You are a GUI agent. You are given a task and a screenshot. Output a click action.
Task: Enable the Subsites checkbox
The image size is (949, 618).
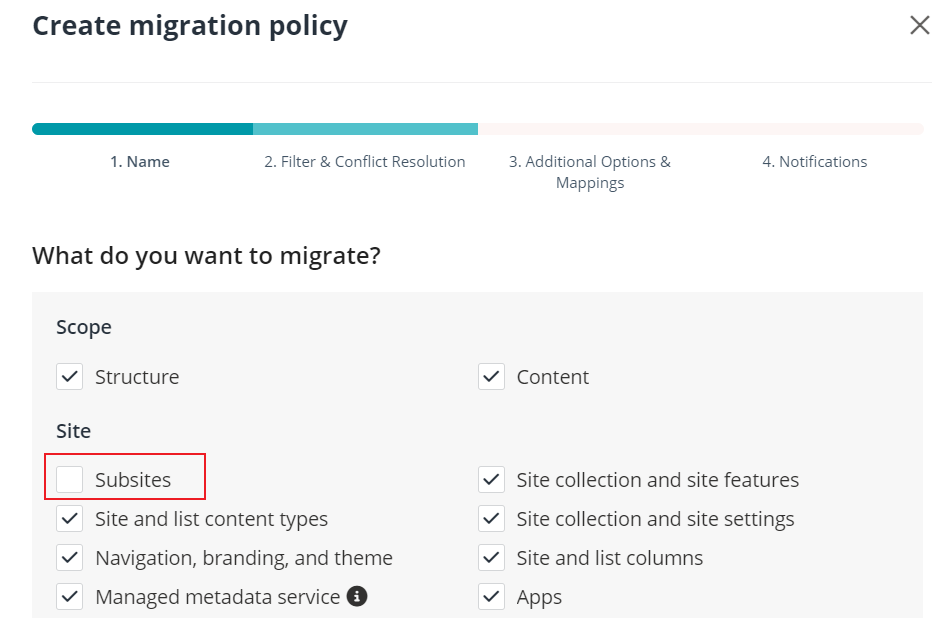pyautogui.click(x=69, y=480)
